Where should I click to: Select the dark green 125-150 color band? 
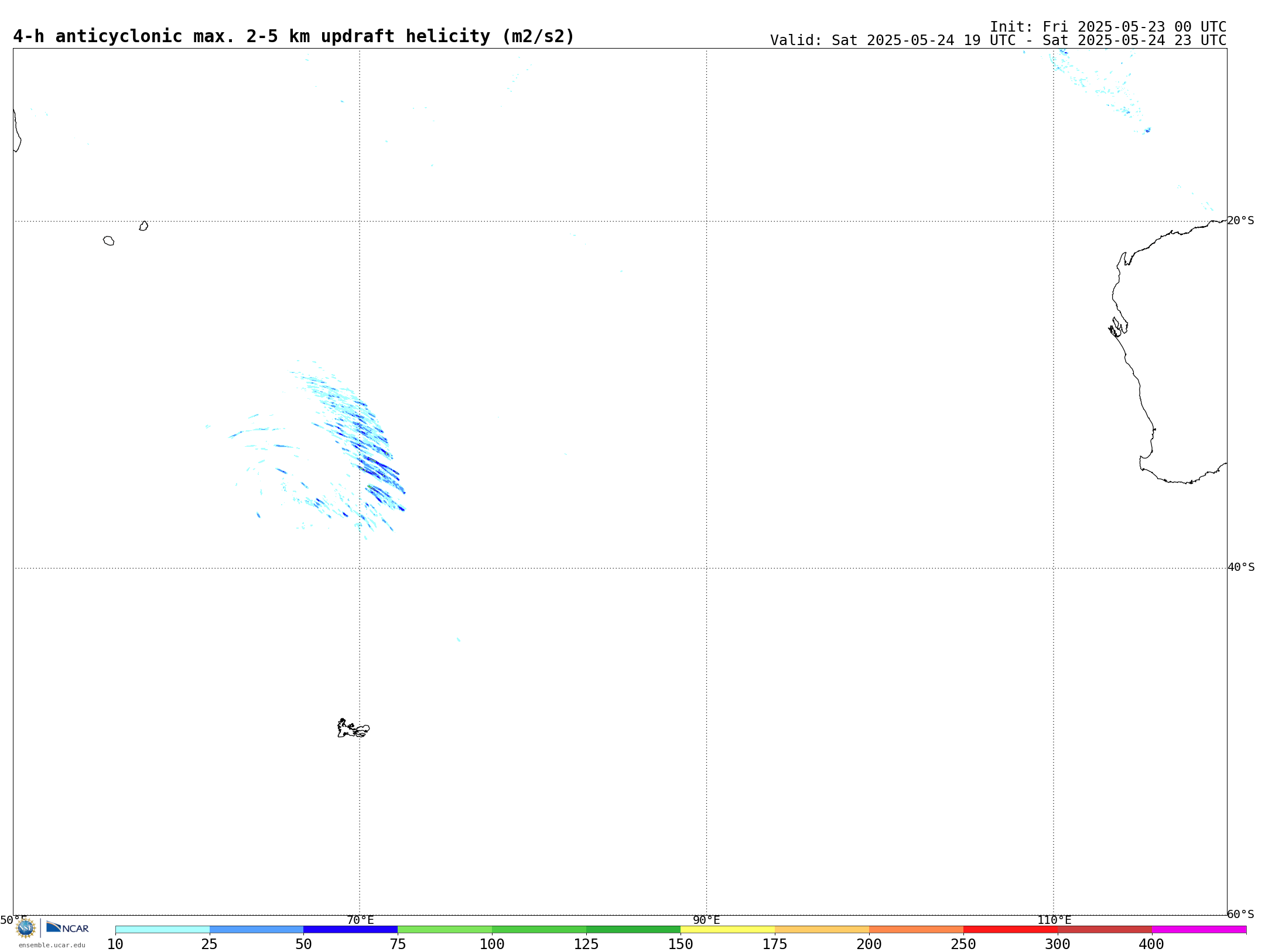(x=634, y=929)
